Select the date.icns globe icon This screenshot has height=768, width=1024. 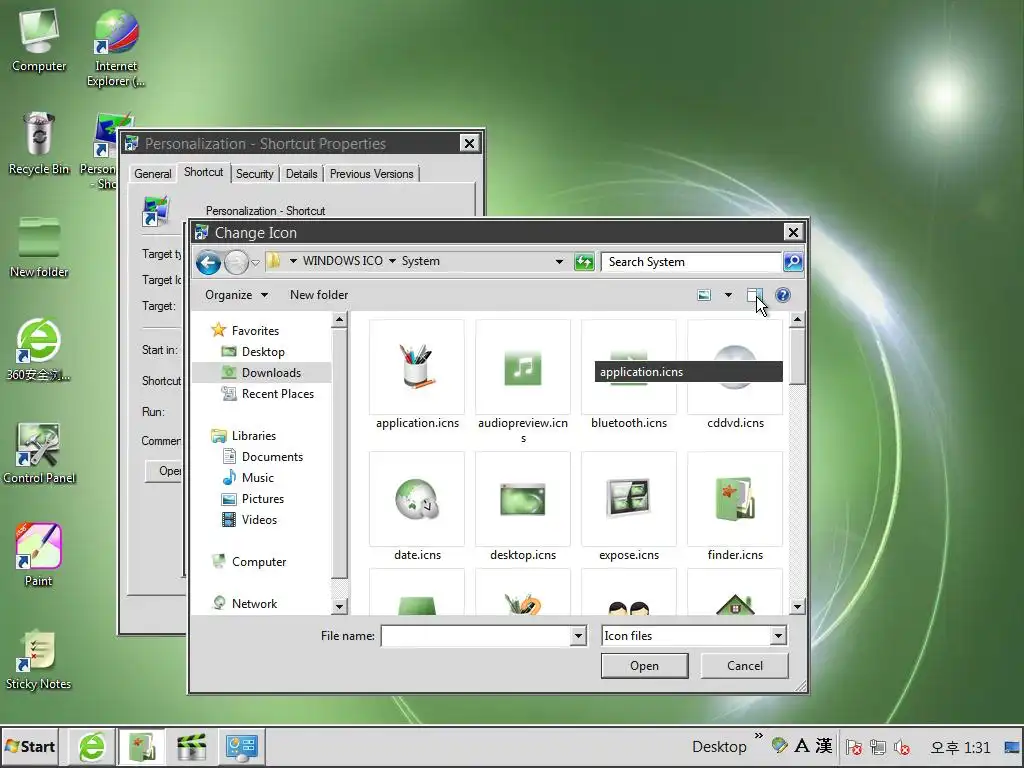[417, 499]
